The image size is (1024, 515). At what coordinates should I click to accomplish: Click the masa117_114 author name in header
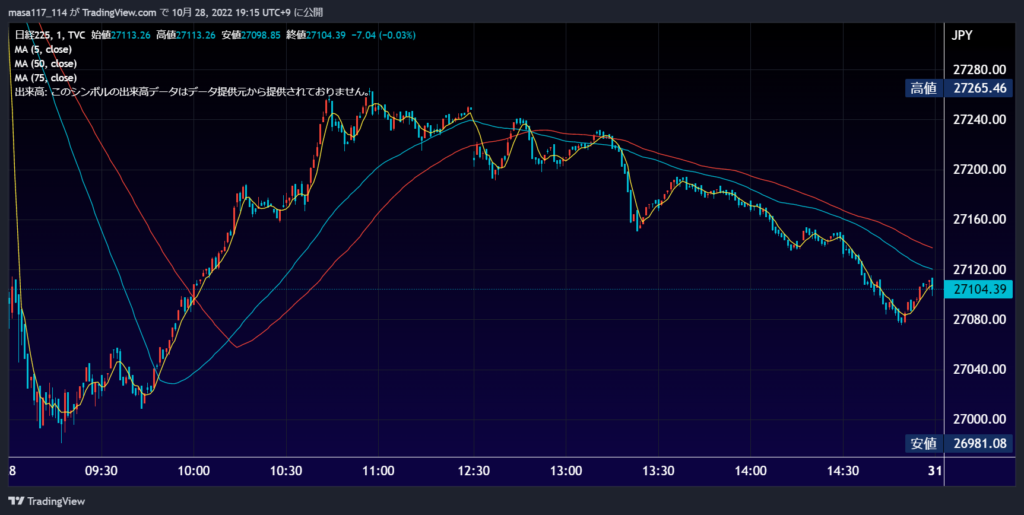coord(37,12)
